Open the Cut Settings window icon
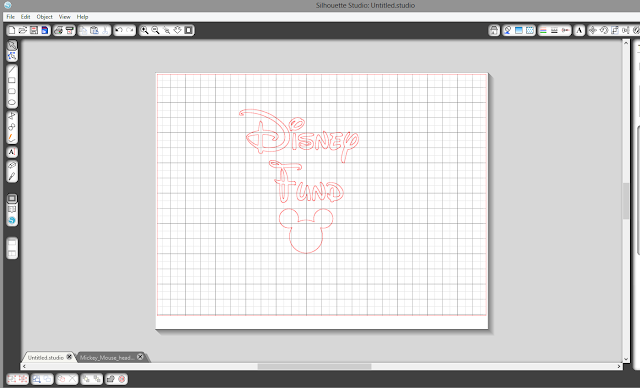This screenshot has width=640, height=388. 494,30
